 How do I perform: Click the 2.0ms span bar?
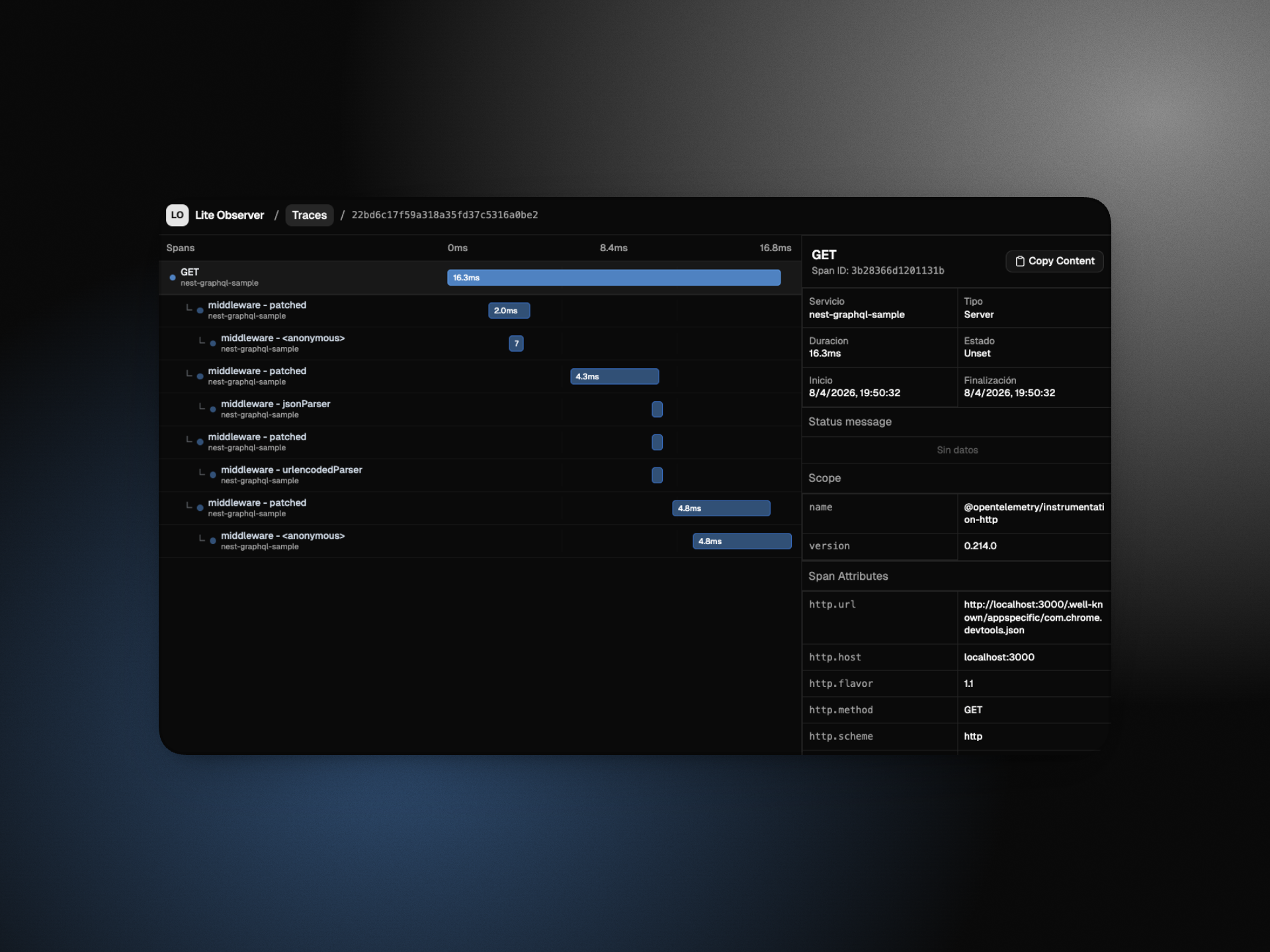click(509, 311)
